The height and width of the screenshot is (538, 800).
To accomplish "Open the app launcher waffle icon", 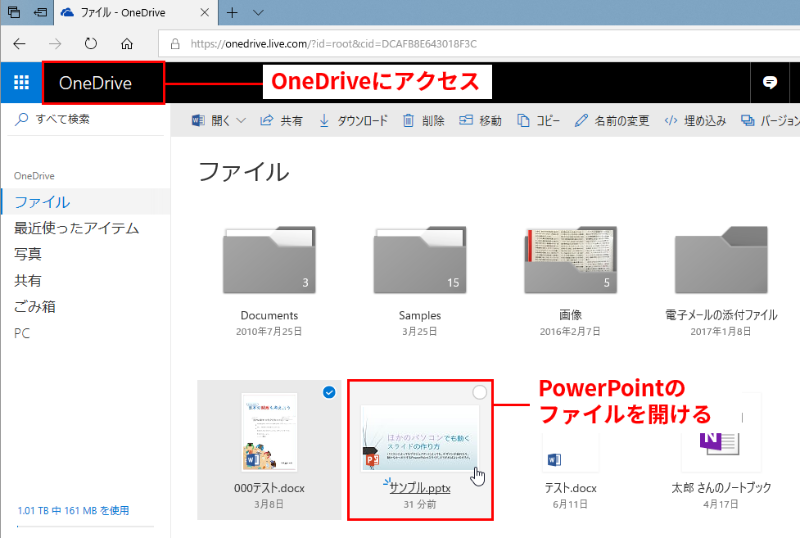I will [x=21, y=83].
